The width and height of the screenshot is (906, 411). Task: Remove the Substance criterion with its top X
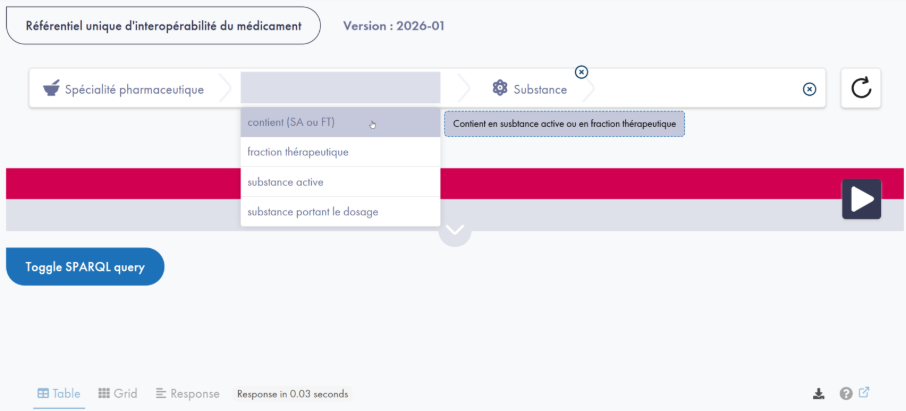click(582, 72)
